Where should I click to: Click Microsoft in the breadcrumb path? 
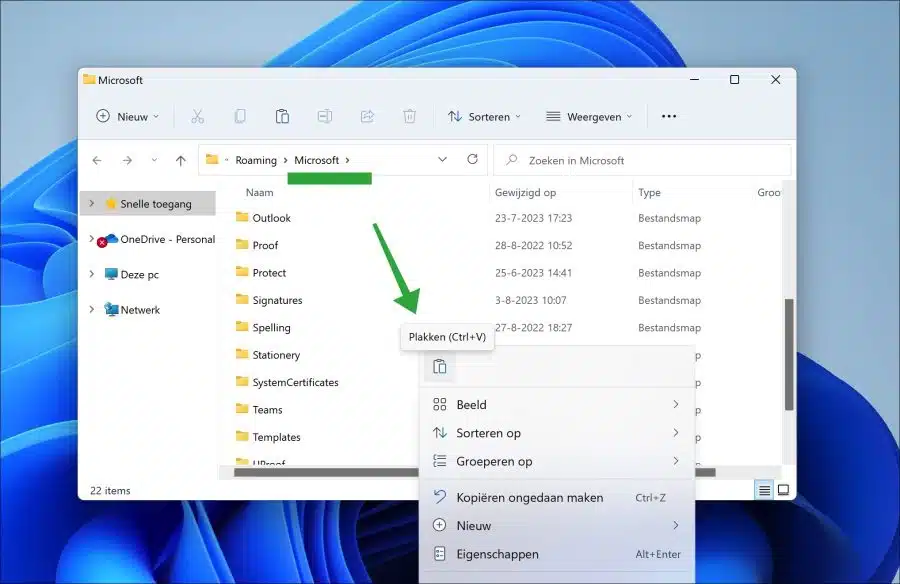(x=317, y=160)
